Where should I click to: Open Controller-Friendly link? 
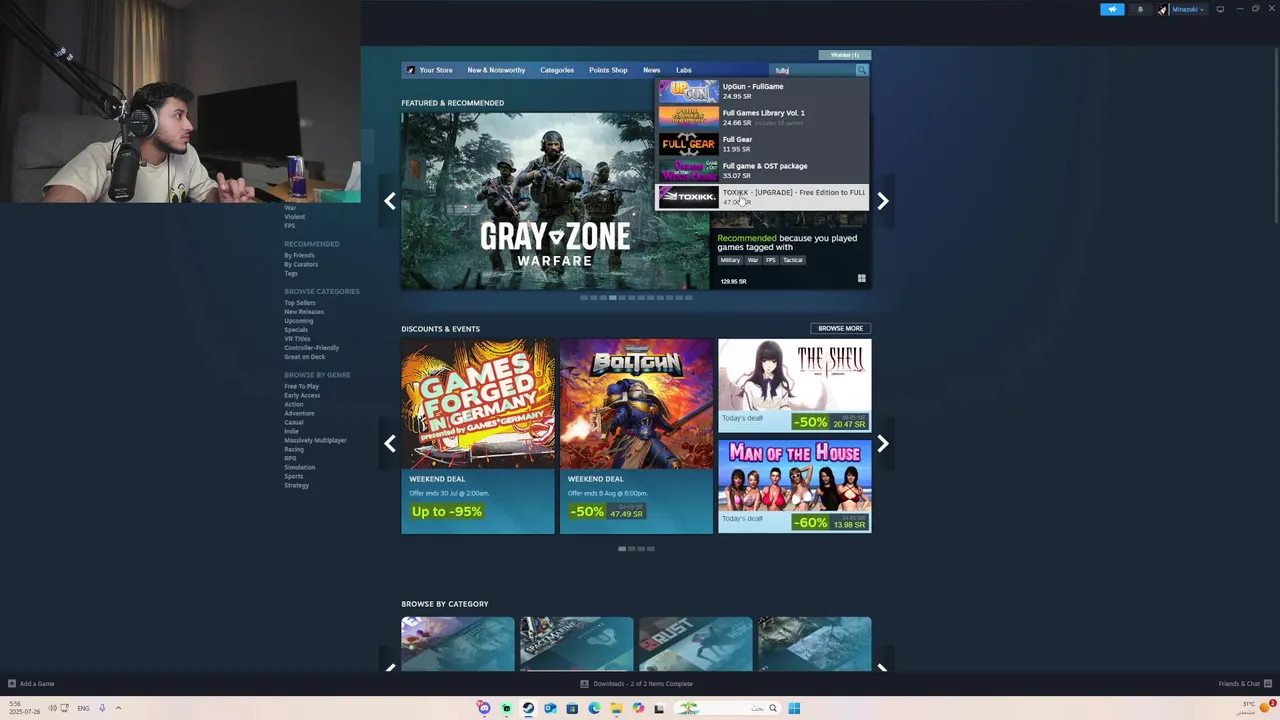tap(311, 348)
